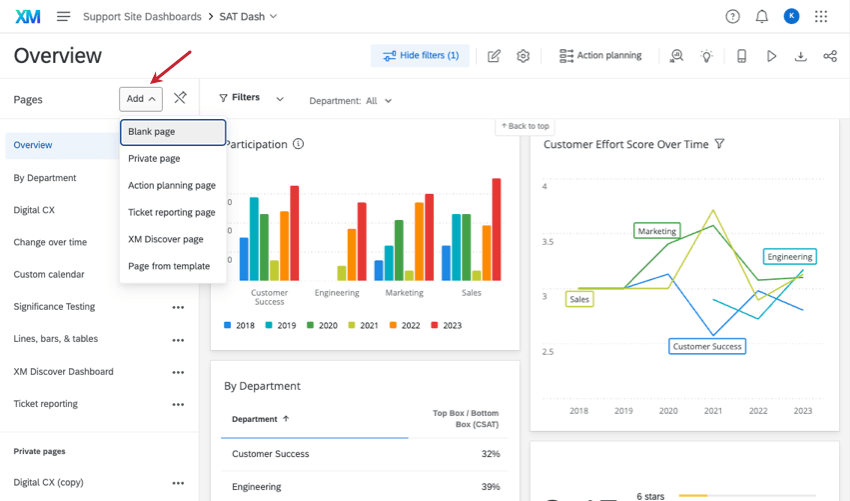Click the Customer Effort Score filter icon
The image size is (850, 501).
720,144
